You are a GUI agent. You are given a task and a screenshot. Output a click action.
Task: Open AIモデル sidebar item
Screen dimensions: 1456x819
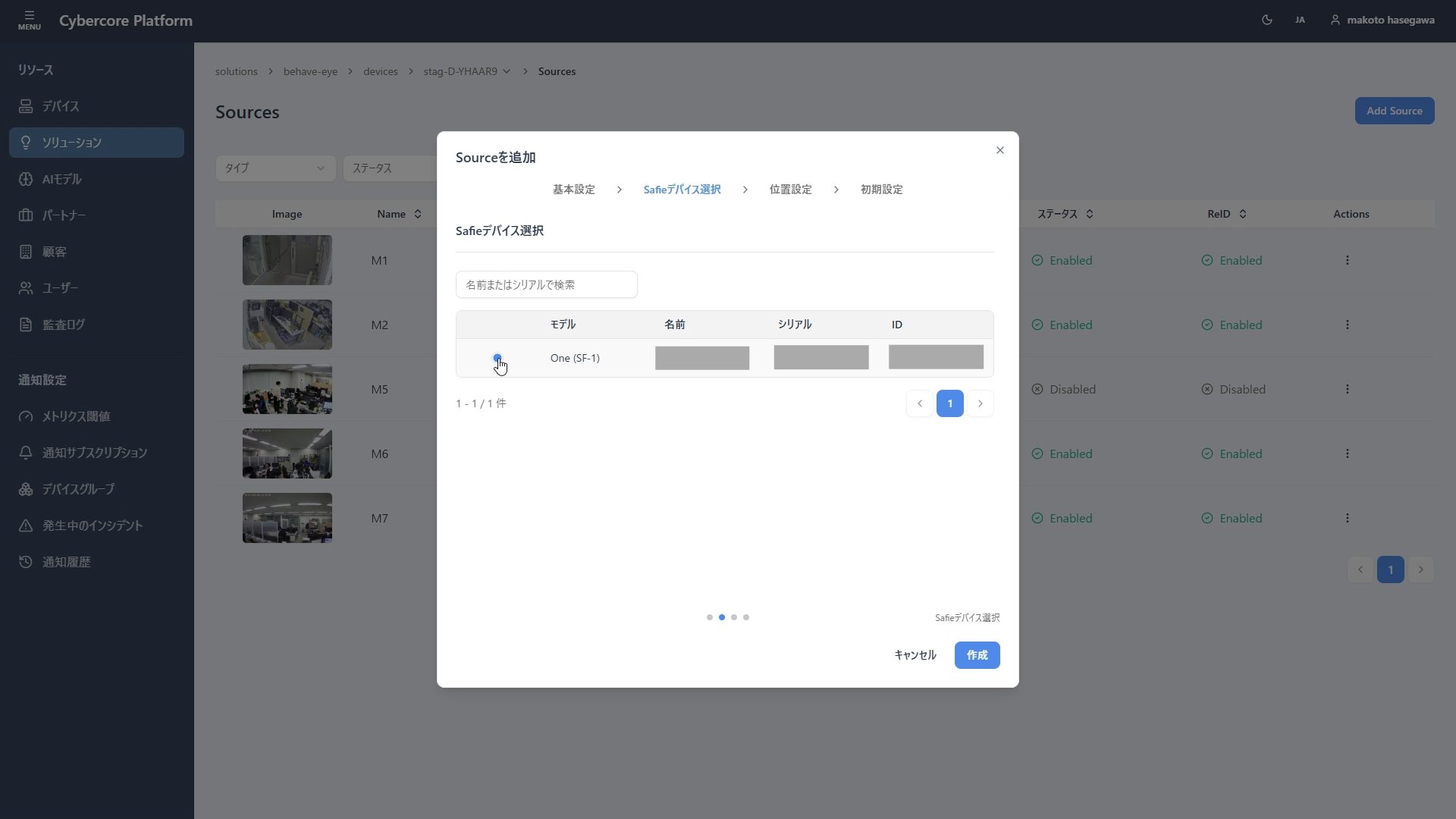point(96,179)
